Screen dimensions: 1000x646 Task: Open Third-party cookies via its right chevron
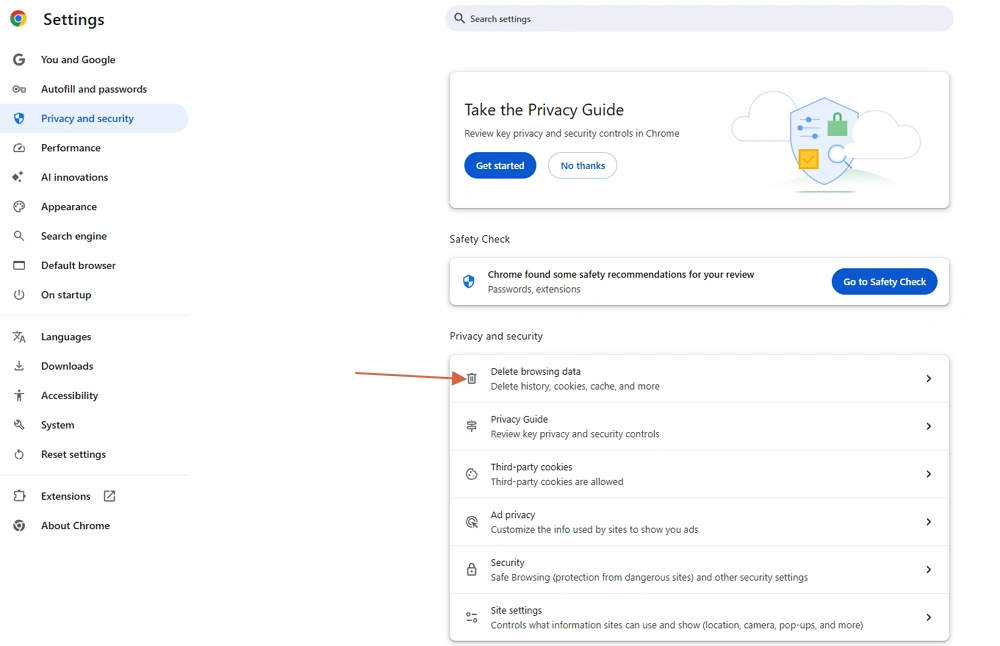tap(929, 474)
